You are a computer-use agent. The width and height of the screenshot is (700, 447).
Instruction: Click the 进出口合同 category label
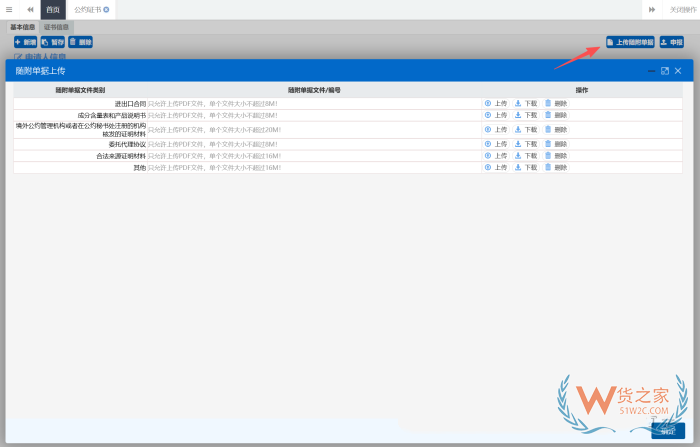click(130, 104)
